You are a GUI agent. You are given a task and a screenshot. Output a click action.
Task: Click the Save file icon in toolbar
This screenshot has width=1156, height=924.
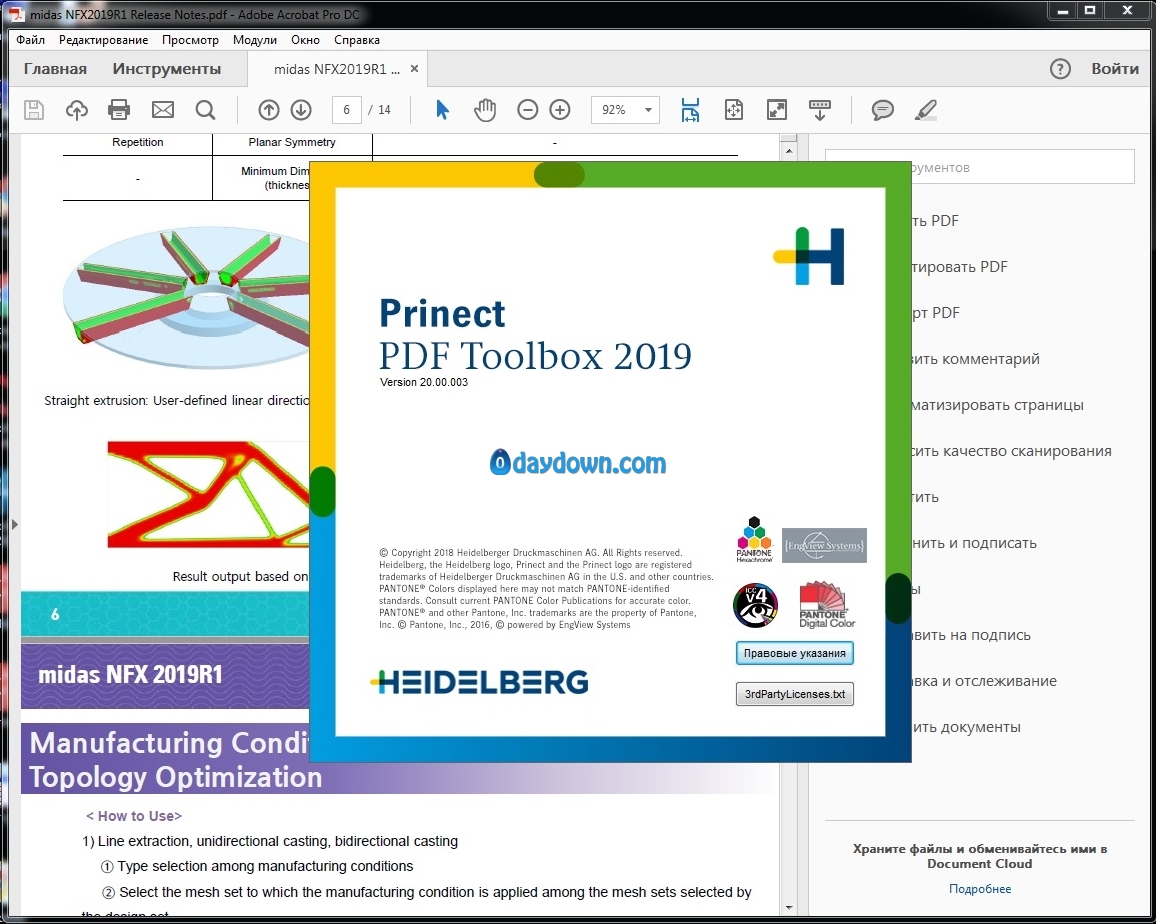pyautogui.click(x=34, y=110)
